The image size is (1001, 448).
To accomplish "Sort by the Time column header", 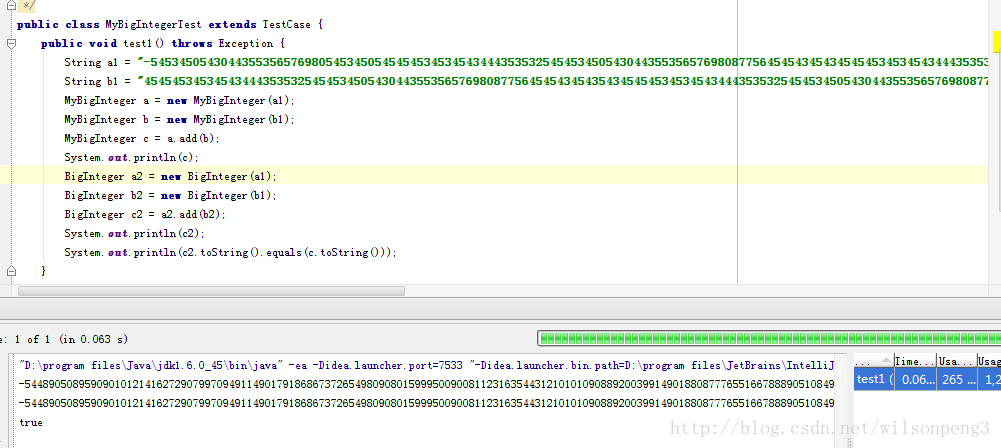I will tap(915, 361).
